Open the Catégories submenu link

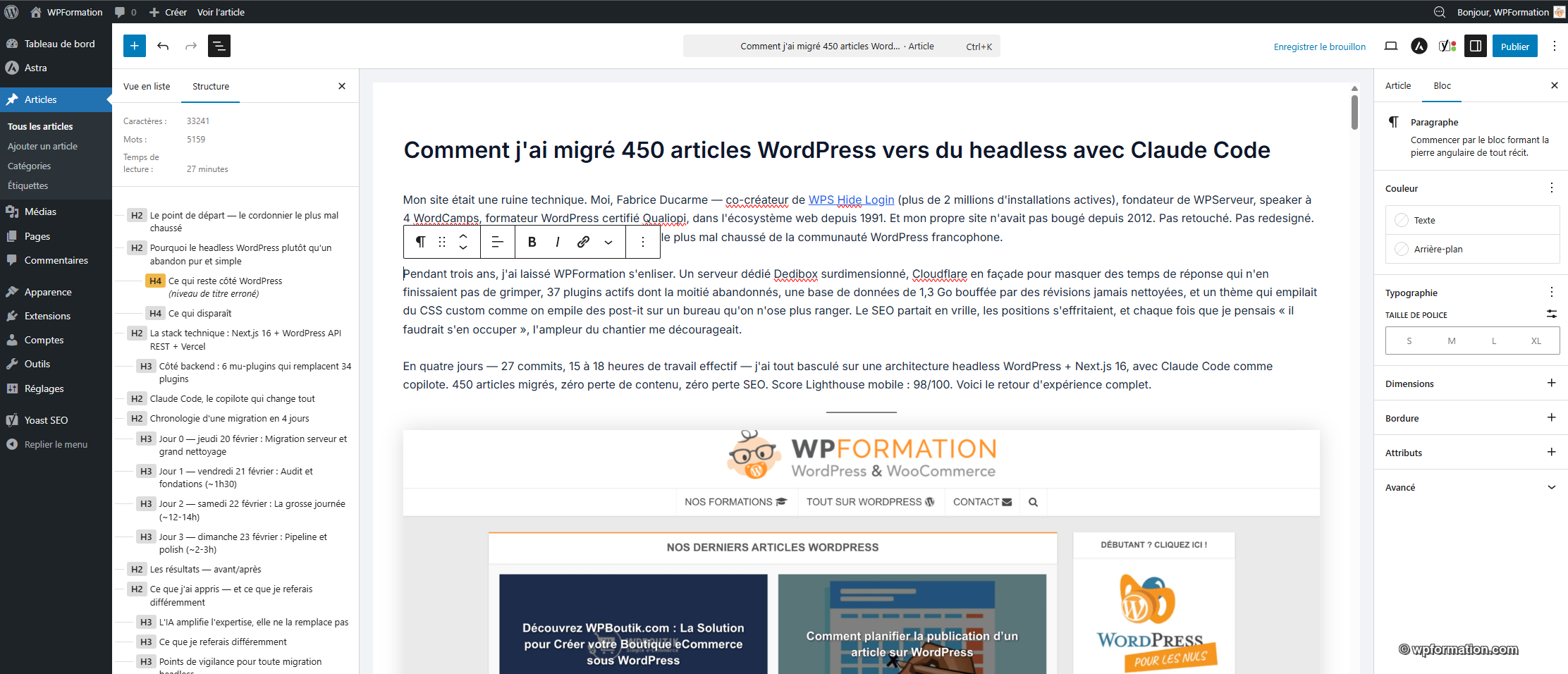pos(29,166)
